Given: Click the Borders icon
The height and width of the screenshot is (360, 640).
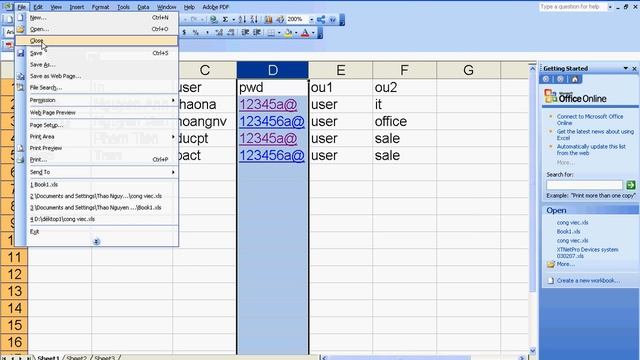Looking at the screenshot, I should coord(271,33).
